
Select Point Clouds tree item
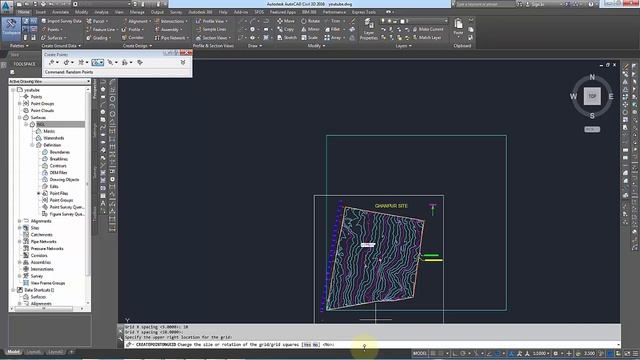42,111
